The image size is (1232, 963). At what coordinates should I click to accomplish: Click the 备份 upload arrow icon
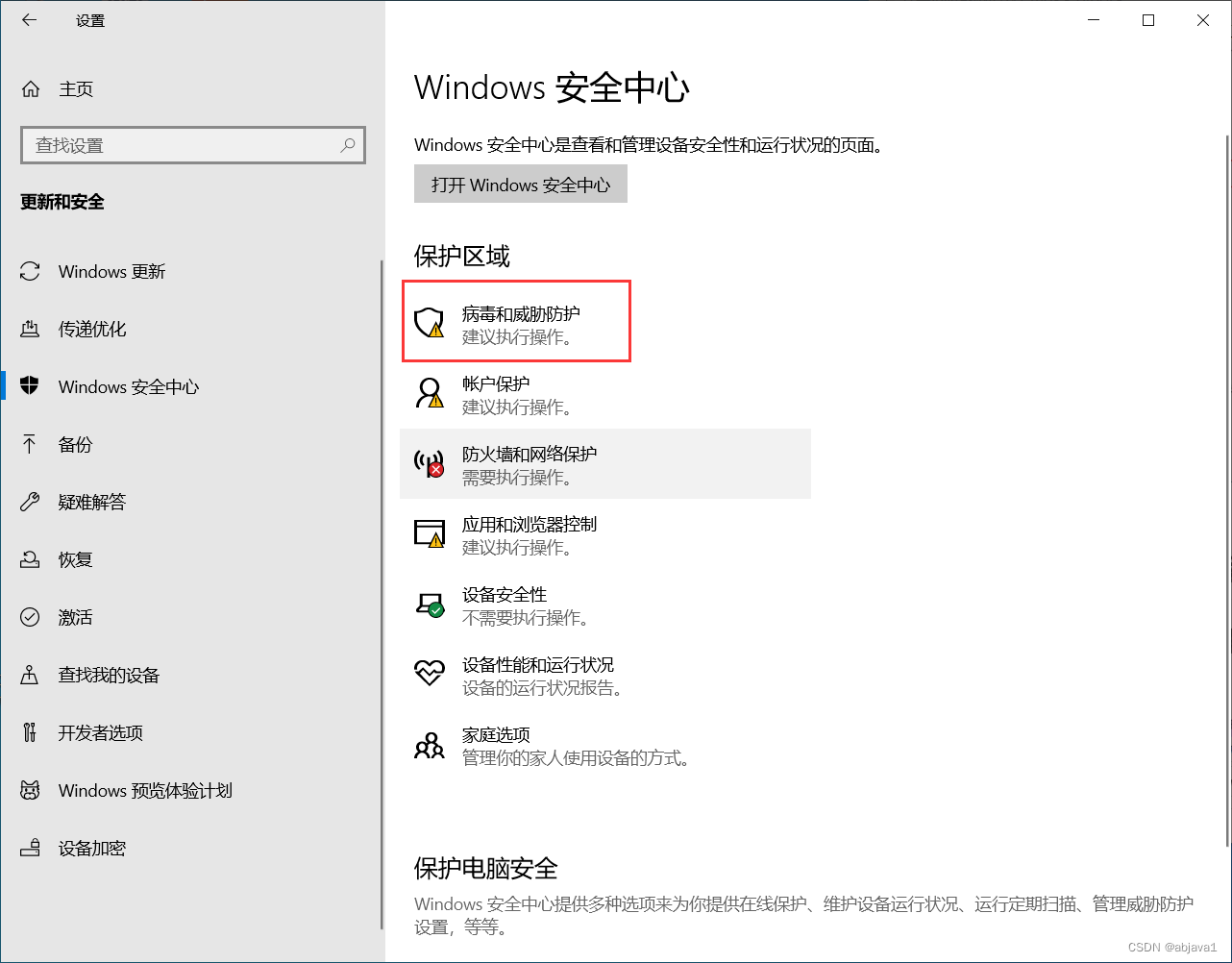coord(31,444)
